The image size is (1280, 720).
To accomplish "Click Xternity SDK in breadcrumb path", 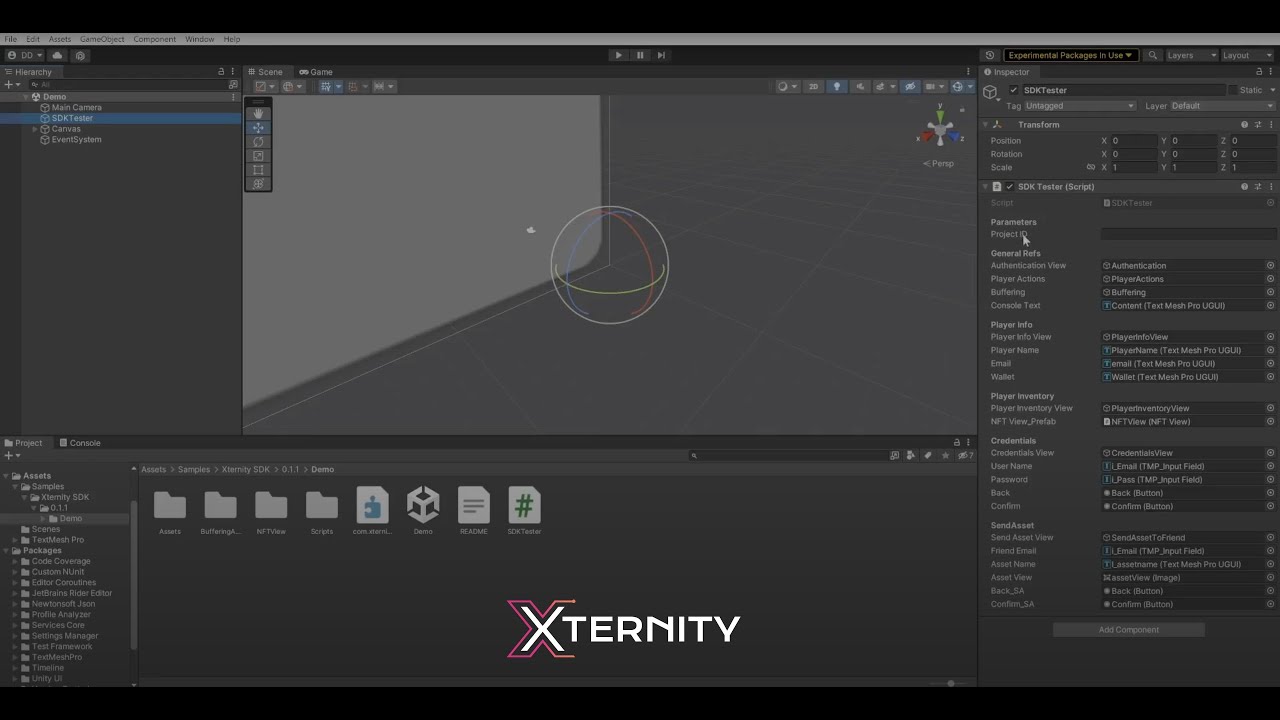I will pos(246,469).
